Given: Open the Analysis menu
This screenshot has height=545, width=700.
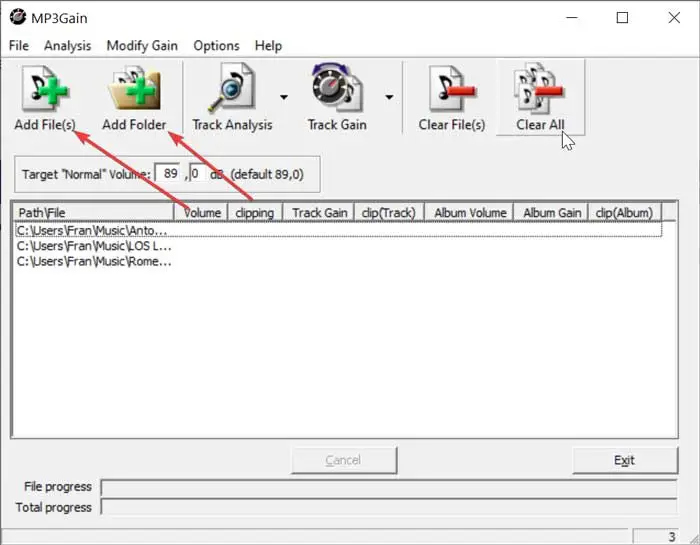Looking at the screenshot, I should (x=67, y=46).
